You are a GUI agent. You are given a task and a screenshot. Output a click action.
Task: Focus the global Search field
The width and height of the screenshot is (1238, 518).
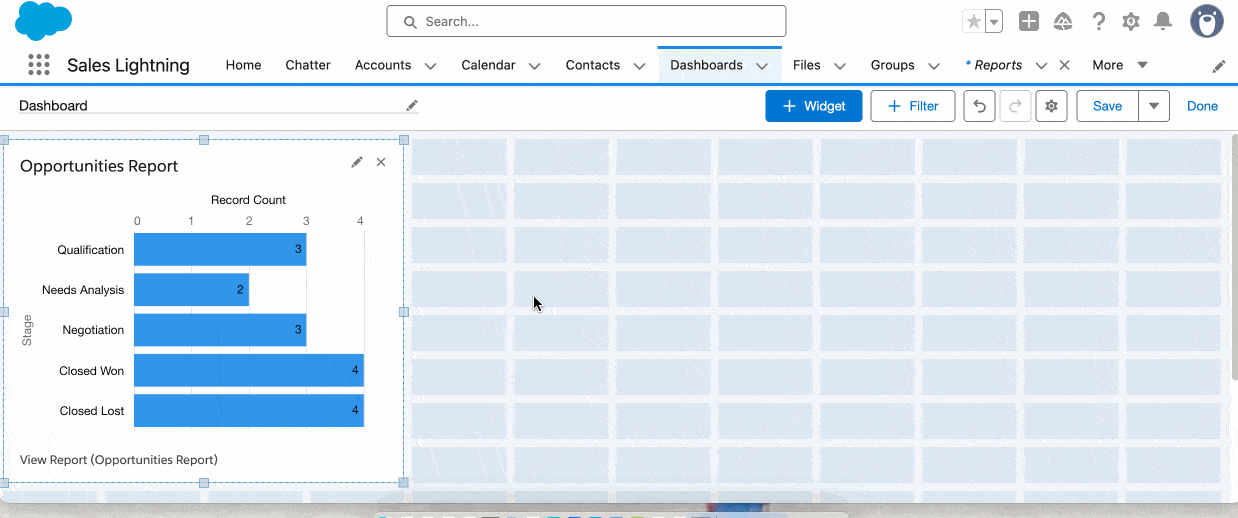click(586, 21)
